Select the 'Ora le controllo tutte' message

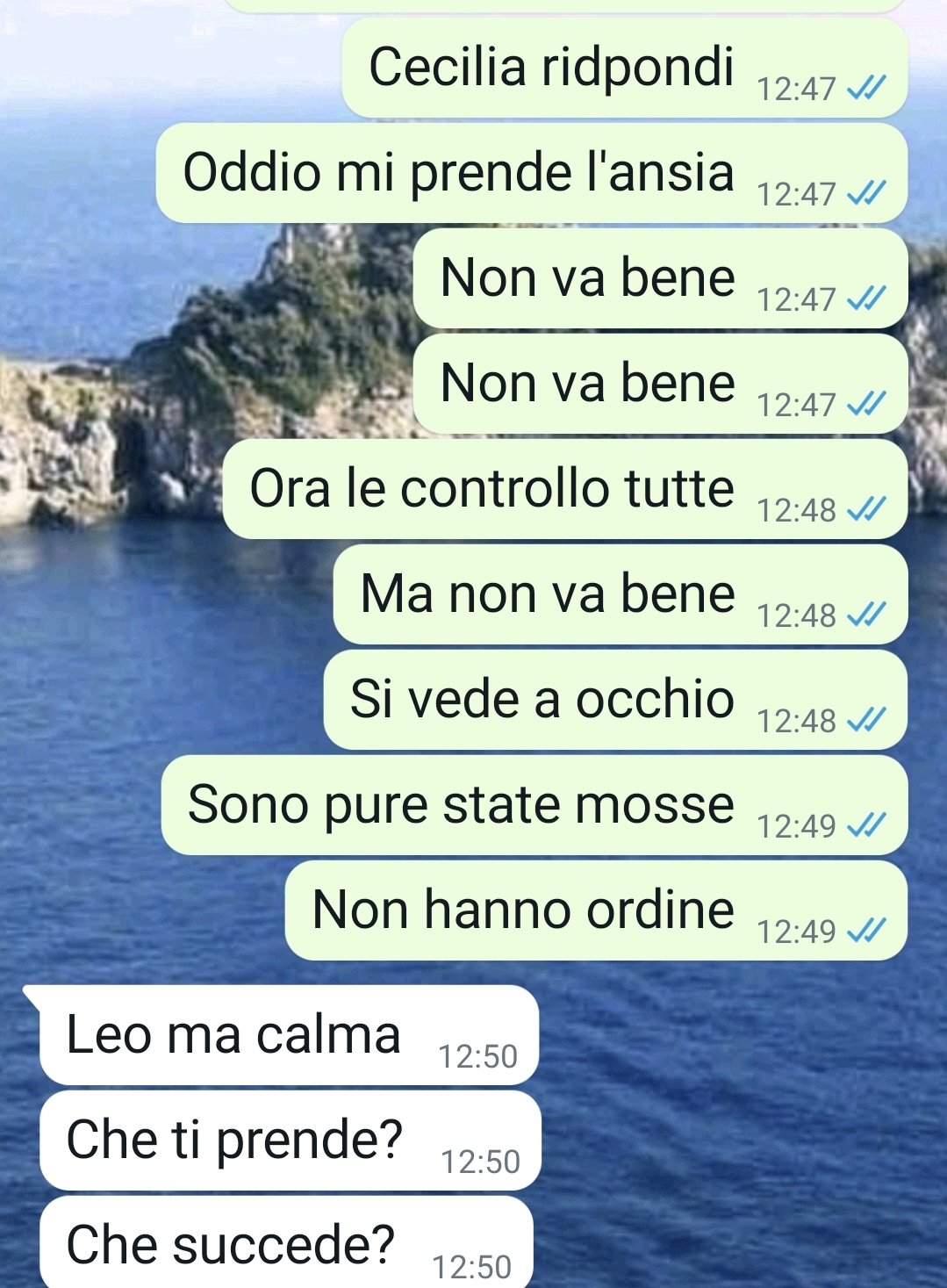click(564, 489)
